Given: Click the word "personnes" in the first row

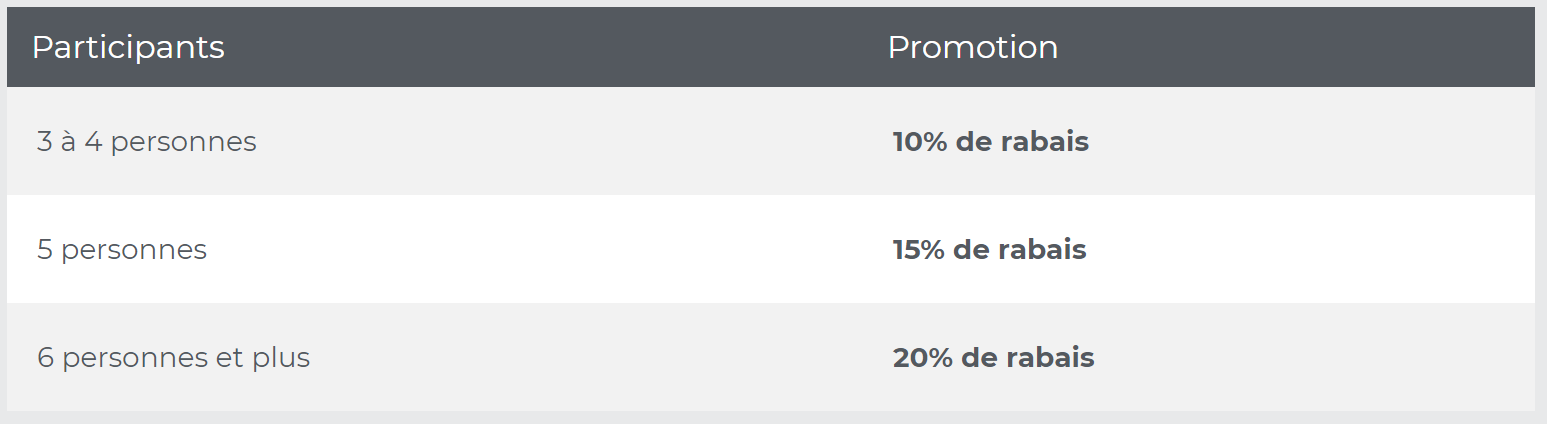Looking at the screenshot, I should point(183,143).
